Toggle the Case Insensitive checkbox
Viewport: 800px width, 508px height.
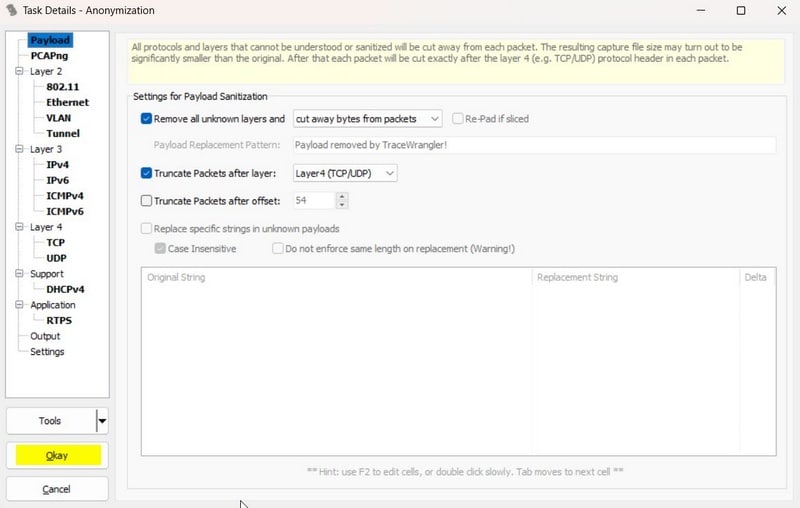tap(160, 248)
